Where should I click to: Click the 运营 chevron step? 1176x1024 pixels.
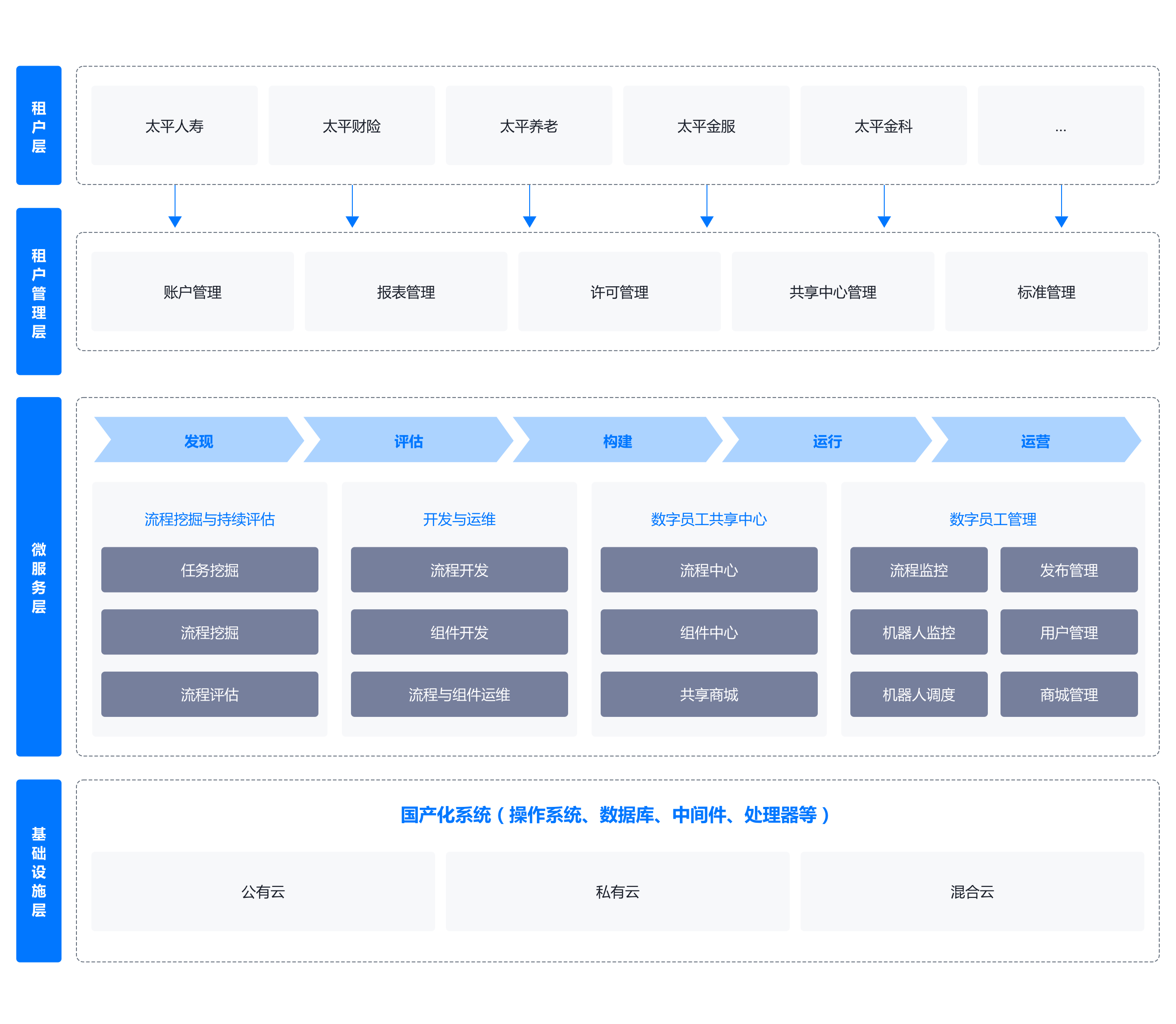[x=1036, y=440]
